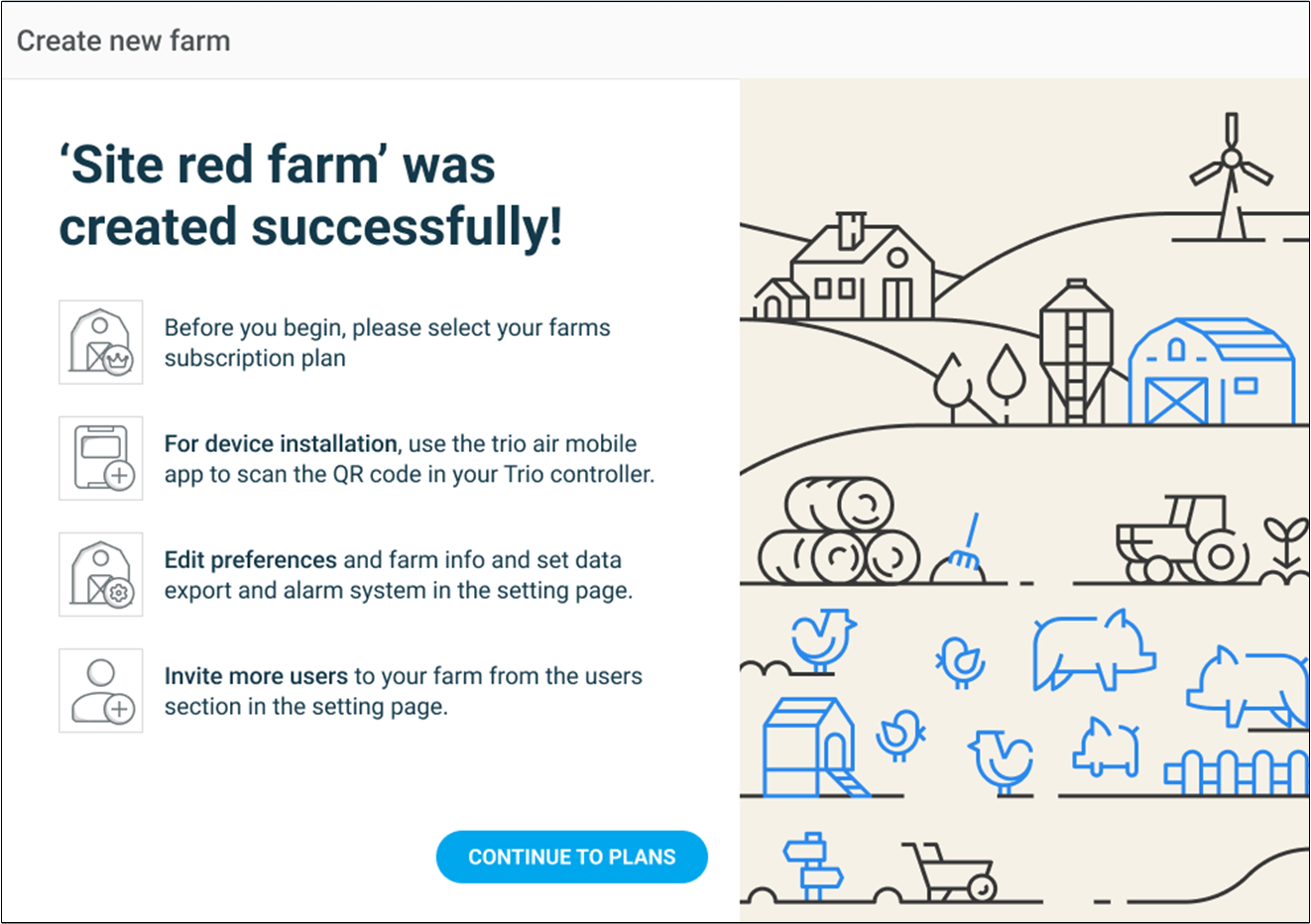Viewport: 1311px width, 924px height.
Task: Click the blue signpost drawing
Action: pos(812,865)
